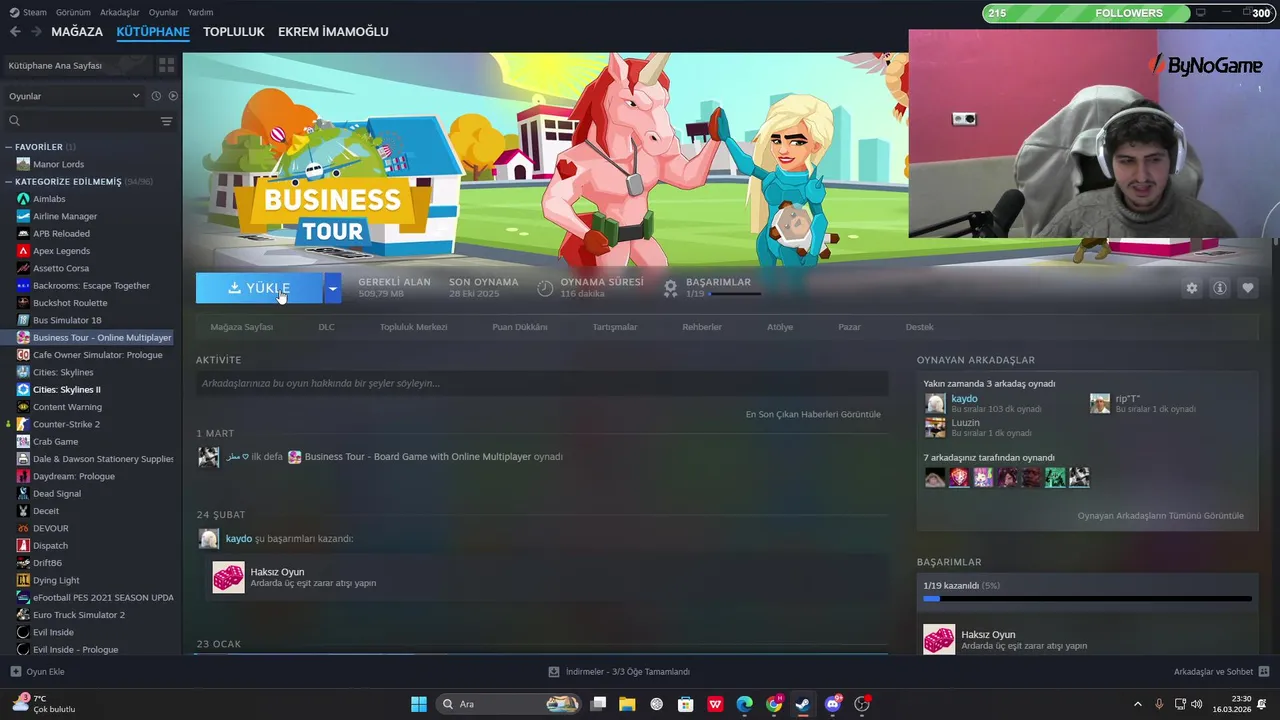This screenshot has width=1280, height=720.
Task: Click Haksız Oyun achievement thumbnail in activity
Action: [x=228, y=577]
